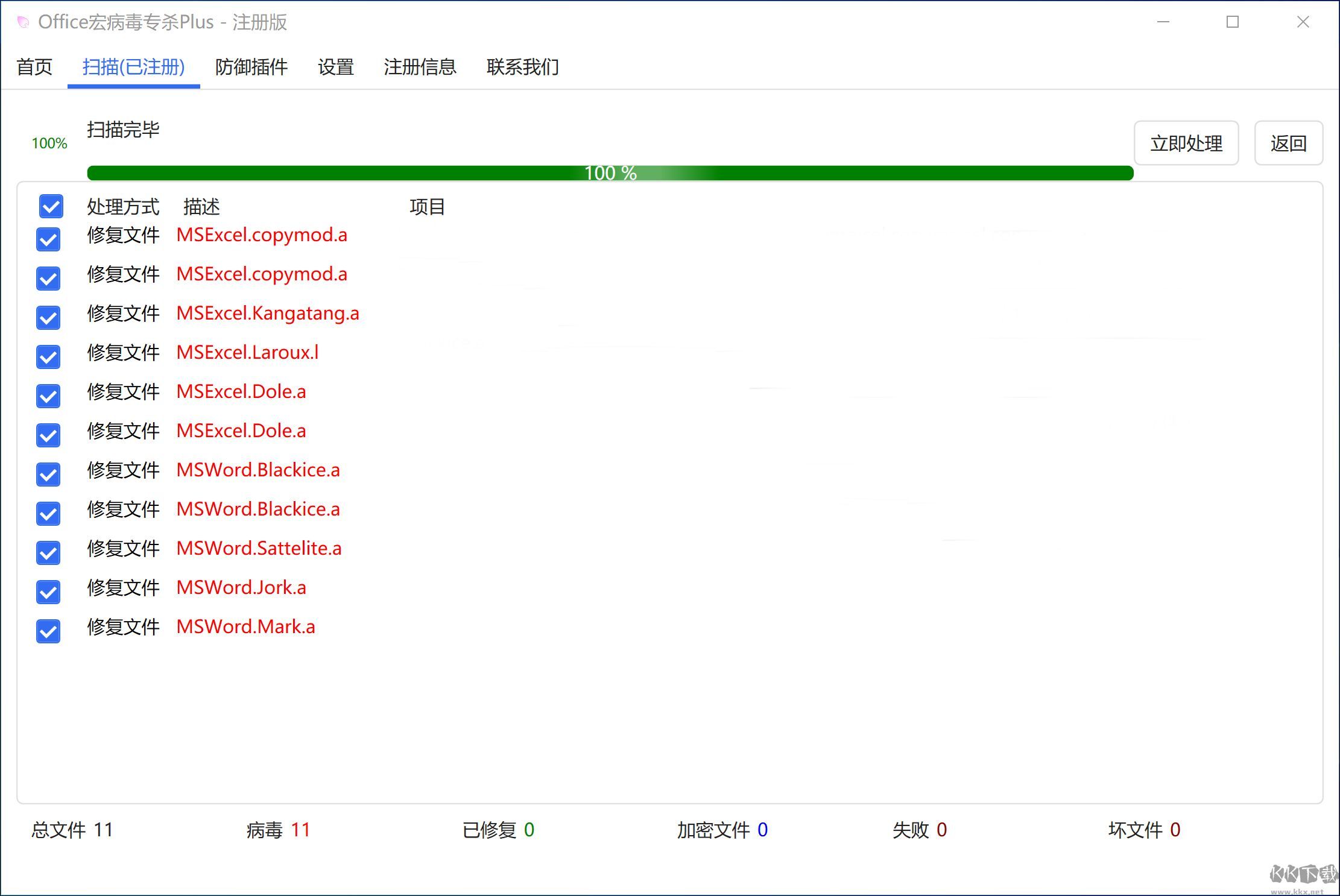Click the first MSWord.Blackice.a virus name
This screenshot has height=896, width=1340.
258,470
